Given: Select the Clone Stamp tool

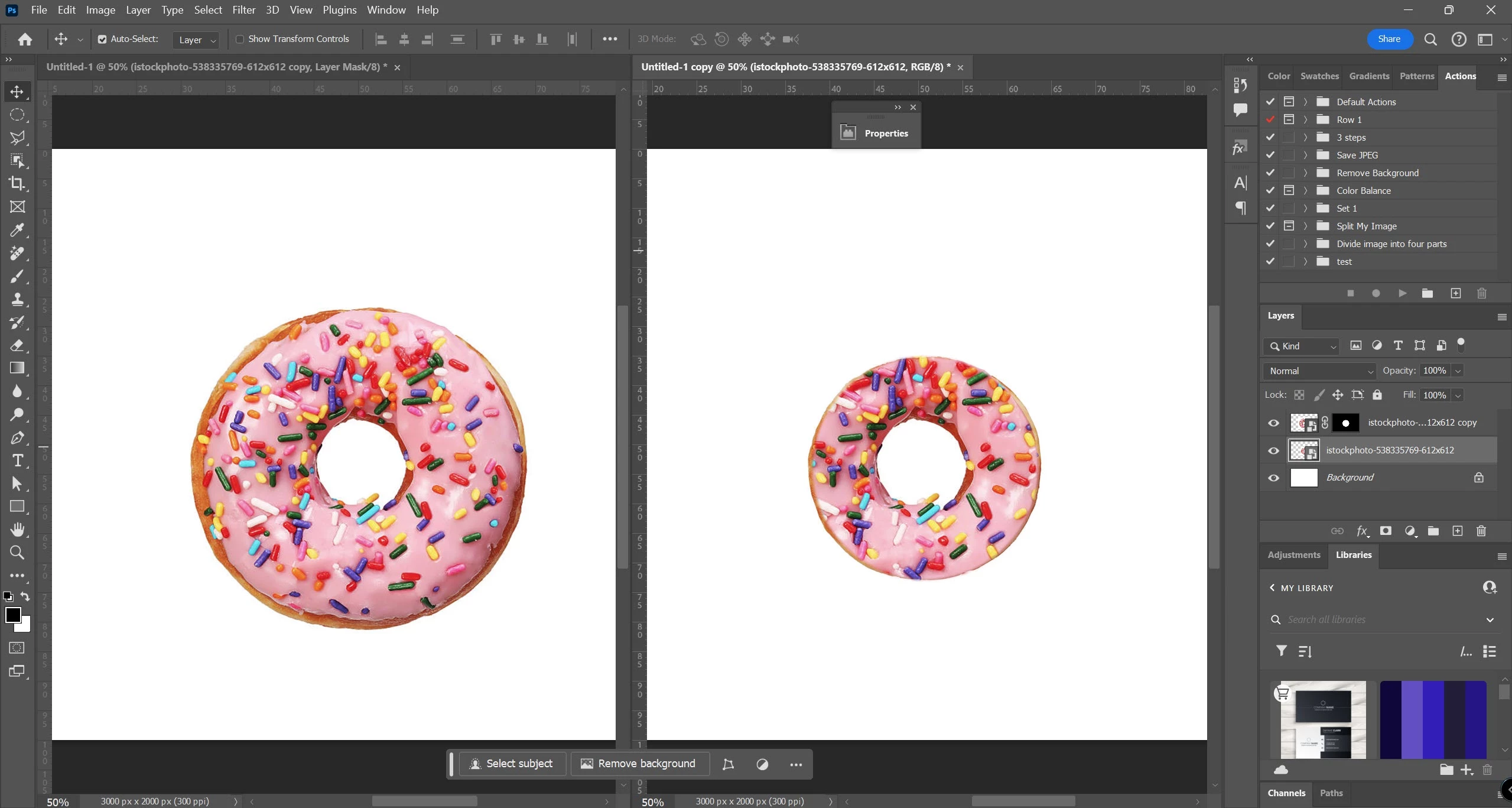Looking at the screenshot, I should (x=17, y=299).
